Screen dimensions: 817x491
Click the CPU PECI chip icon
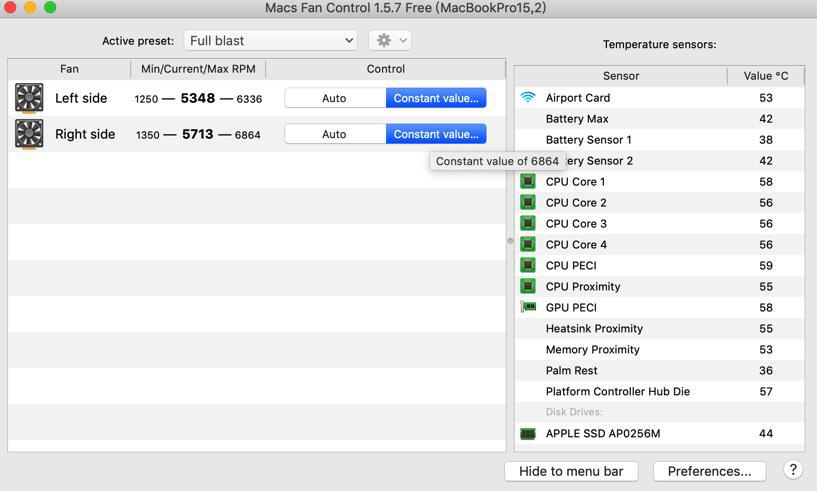pyautogui.click(x=528, y=265)
